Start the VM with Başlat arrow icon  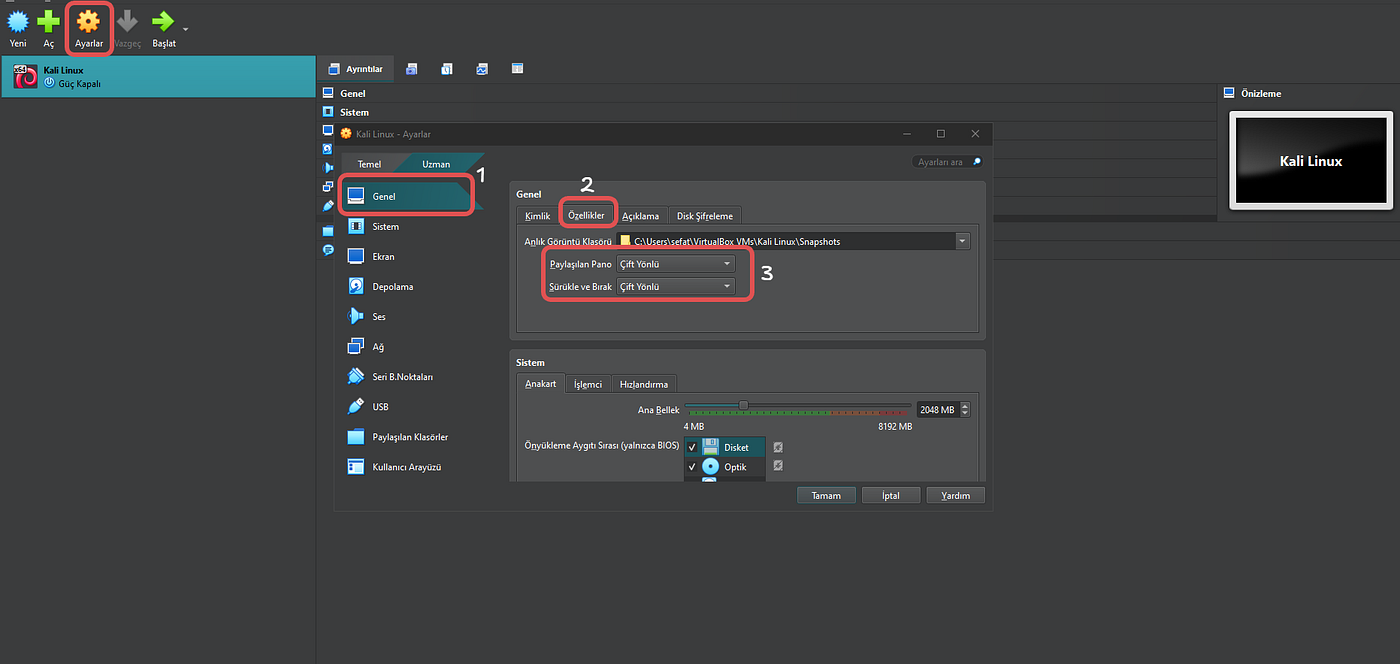[163, 21]
